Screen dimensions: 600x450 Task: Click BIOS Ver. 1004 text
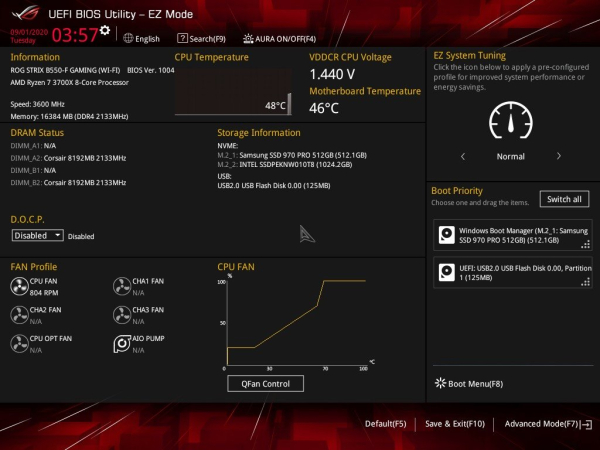pos(150,70)
